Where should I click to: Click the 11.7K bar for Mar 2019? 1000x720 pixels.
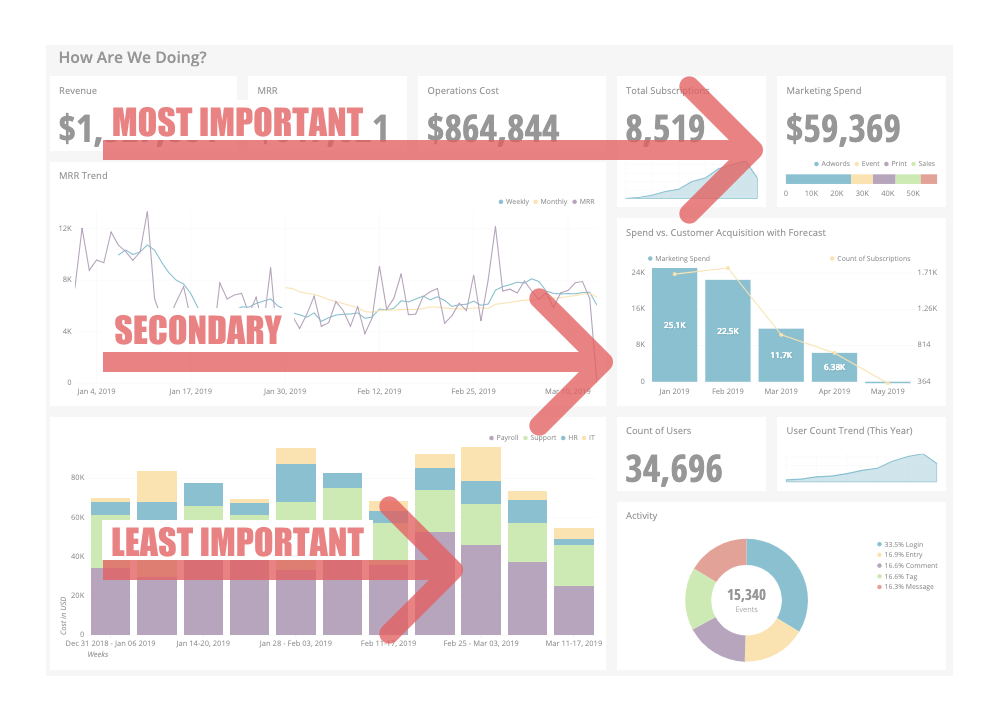pos(781,355)
